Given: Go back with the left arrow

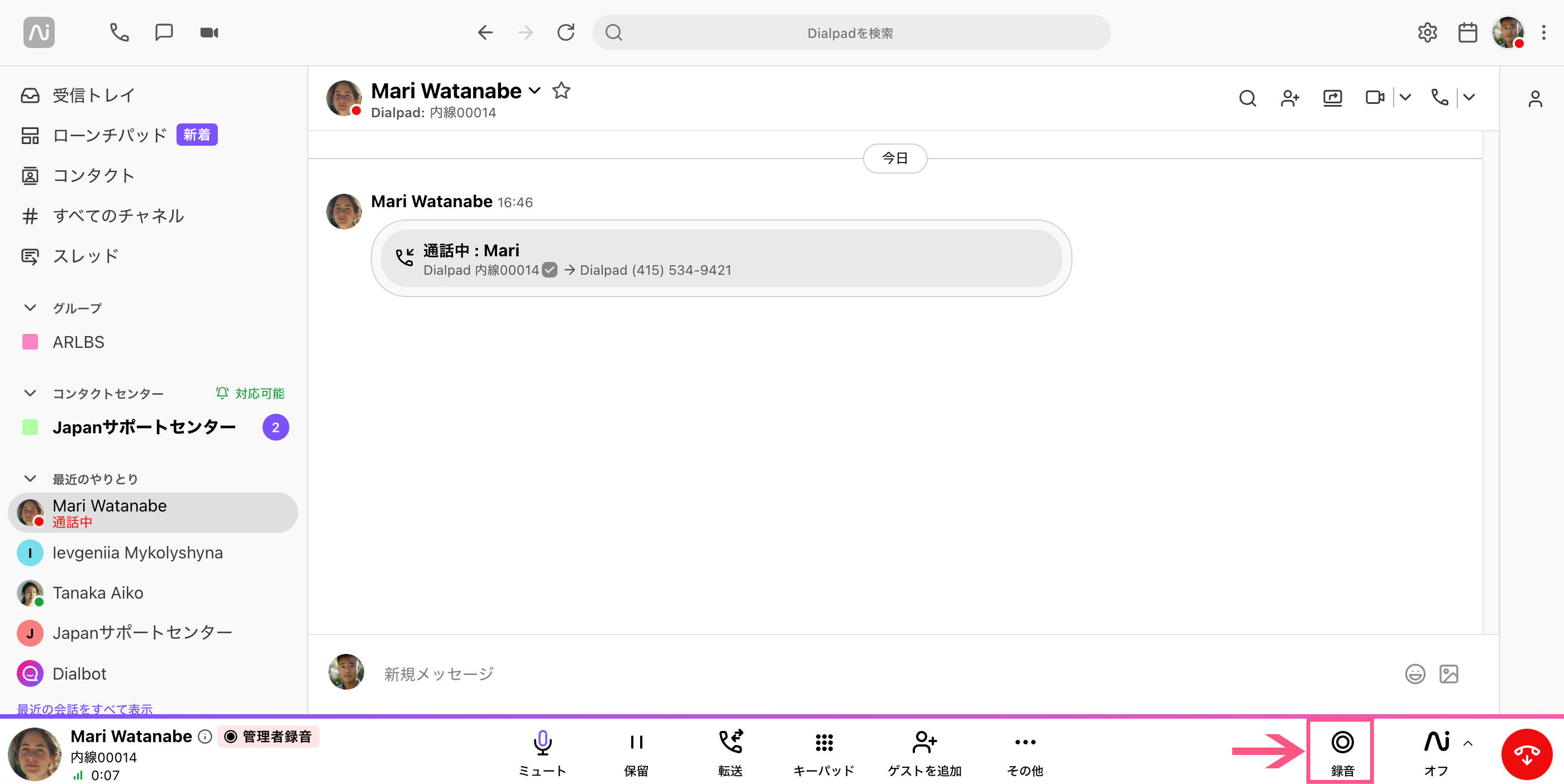Looking at the screenshot, I should 484,32.
